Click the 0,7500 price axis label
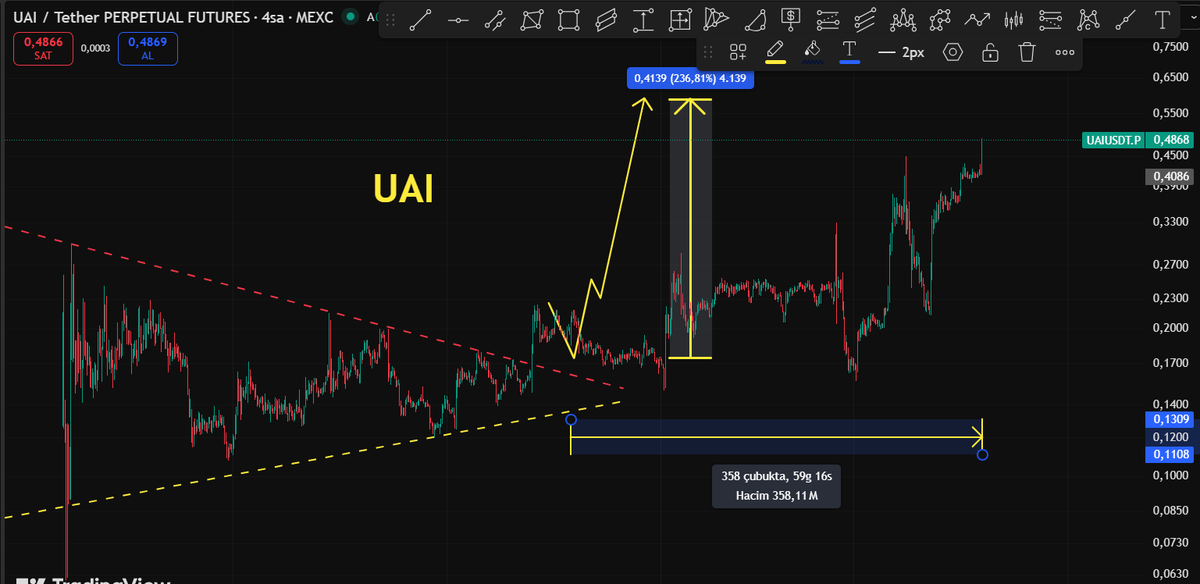1200x584 pixels. tap(1170, 47)
